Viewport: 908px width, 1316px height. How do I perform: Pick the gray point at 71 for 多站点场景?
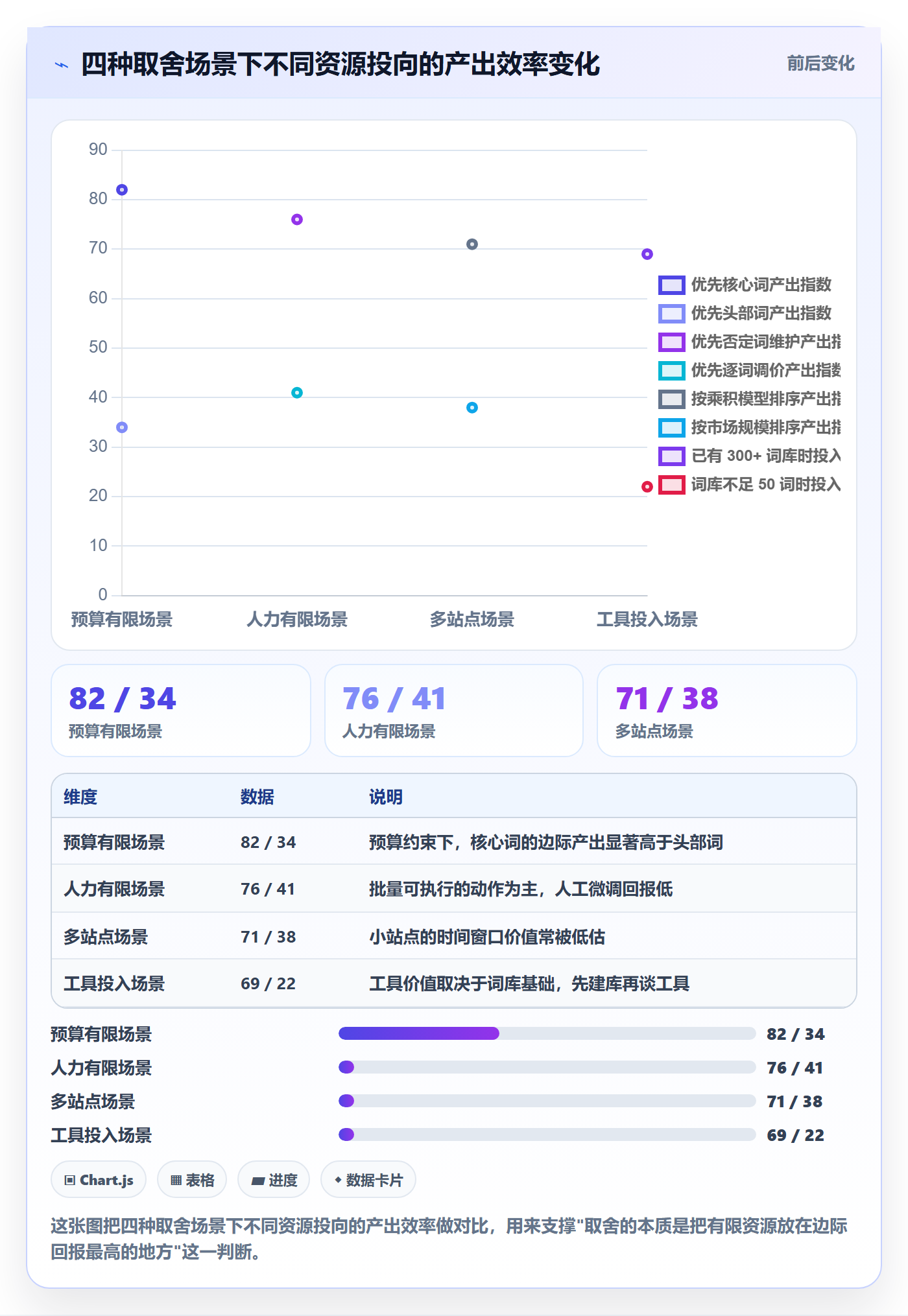tap(472, 244)
